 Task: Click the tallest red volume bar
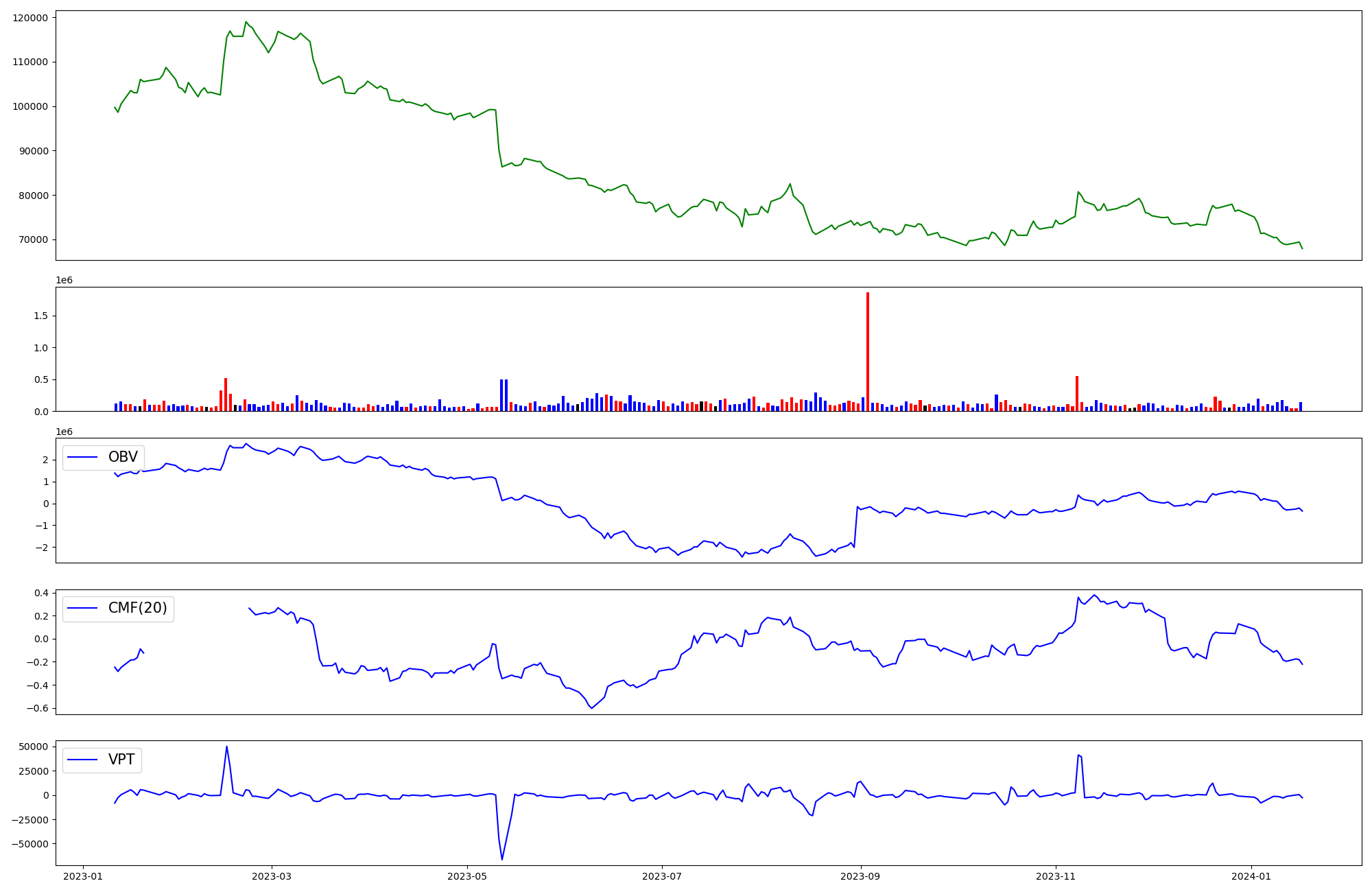(x=868, y=350)
